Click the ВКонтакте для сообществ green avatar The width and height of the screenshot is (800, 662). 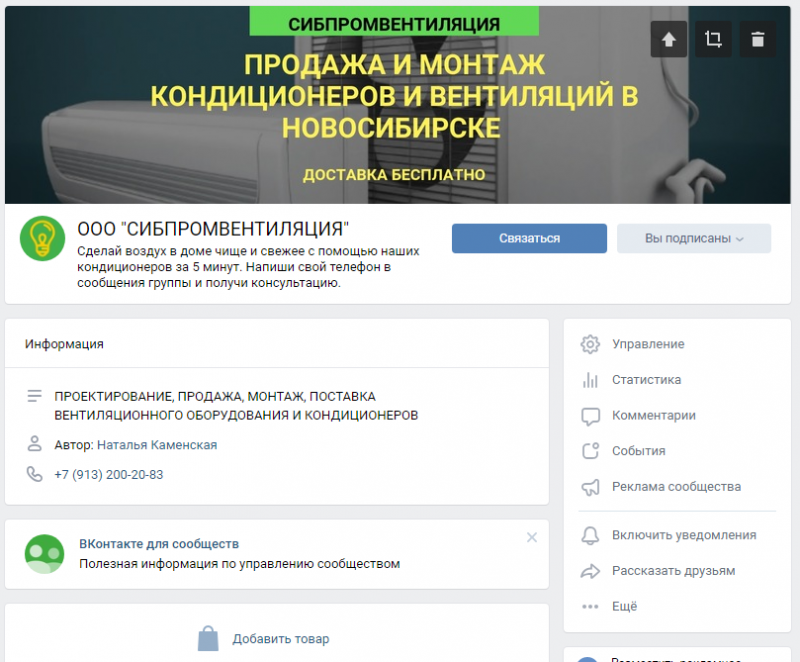[x=44, y=554]
